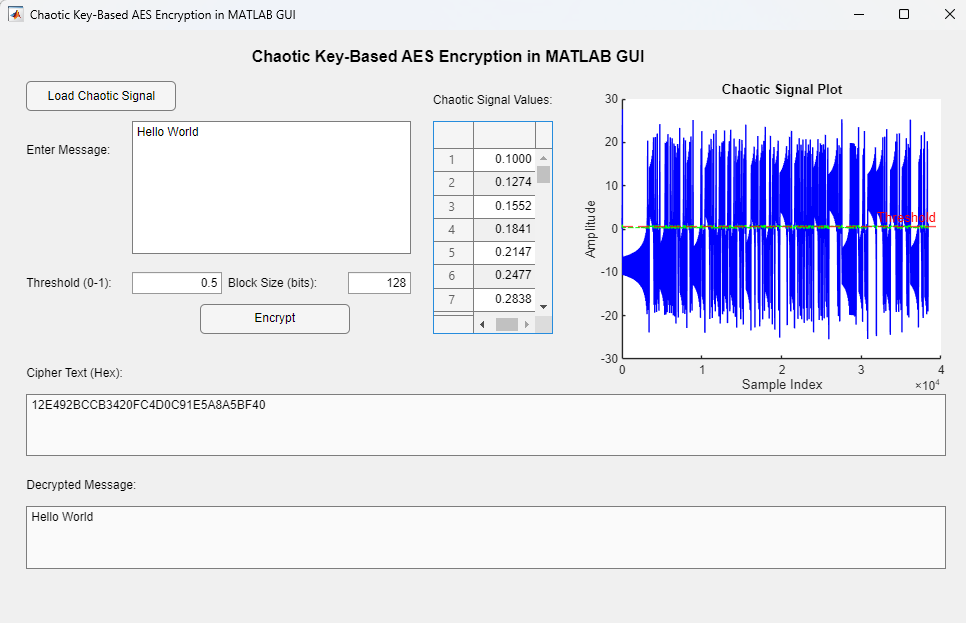Select table cell with value 0.2477

pos(505,275)
